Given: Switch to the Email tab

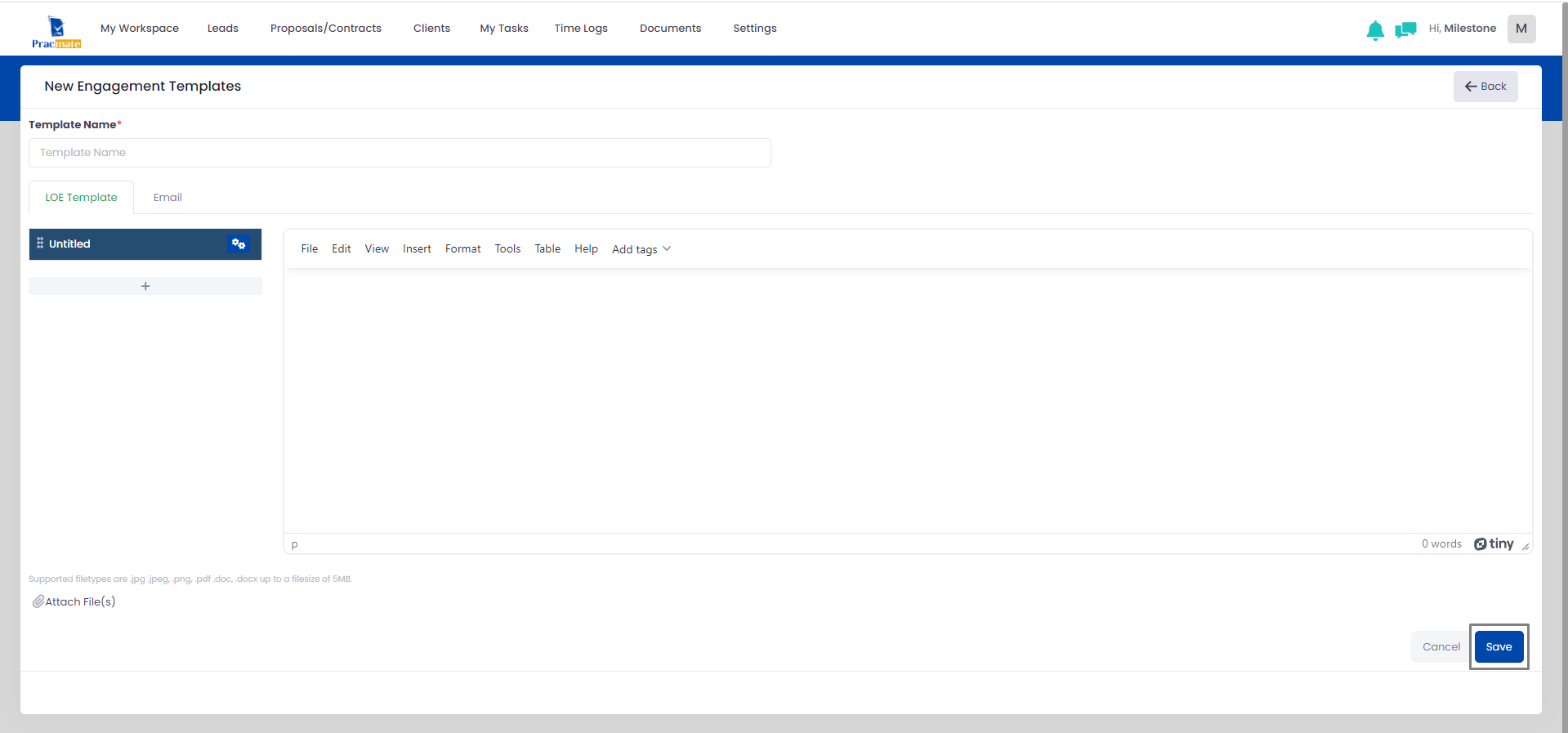Looking at the screenshot, I should pyautogui.click(x=168, y=197).
